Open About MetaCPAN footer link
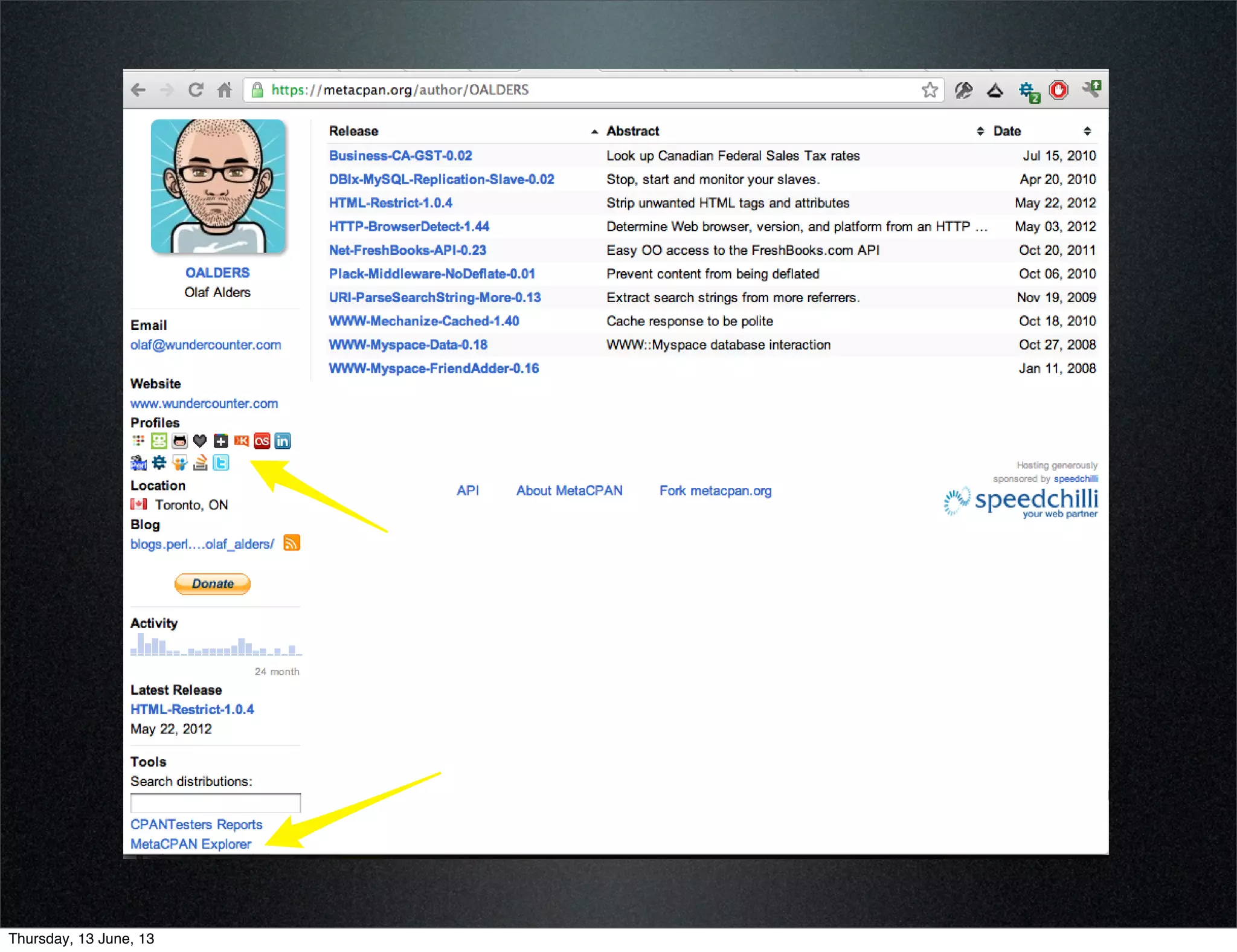Screen dimensions: 1237x952 569,490
